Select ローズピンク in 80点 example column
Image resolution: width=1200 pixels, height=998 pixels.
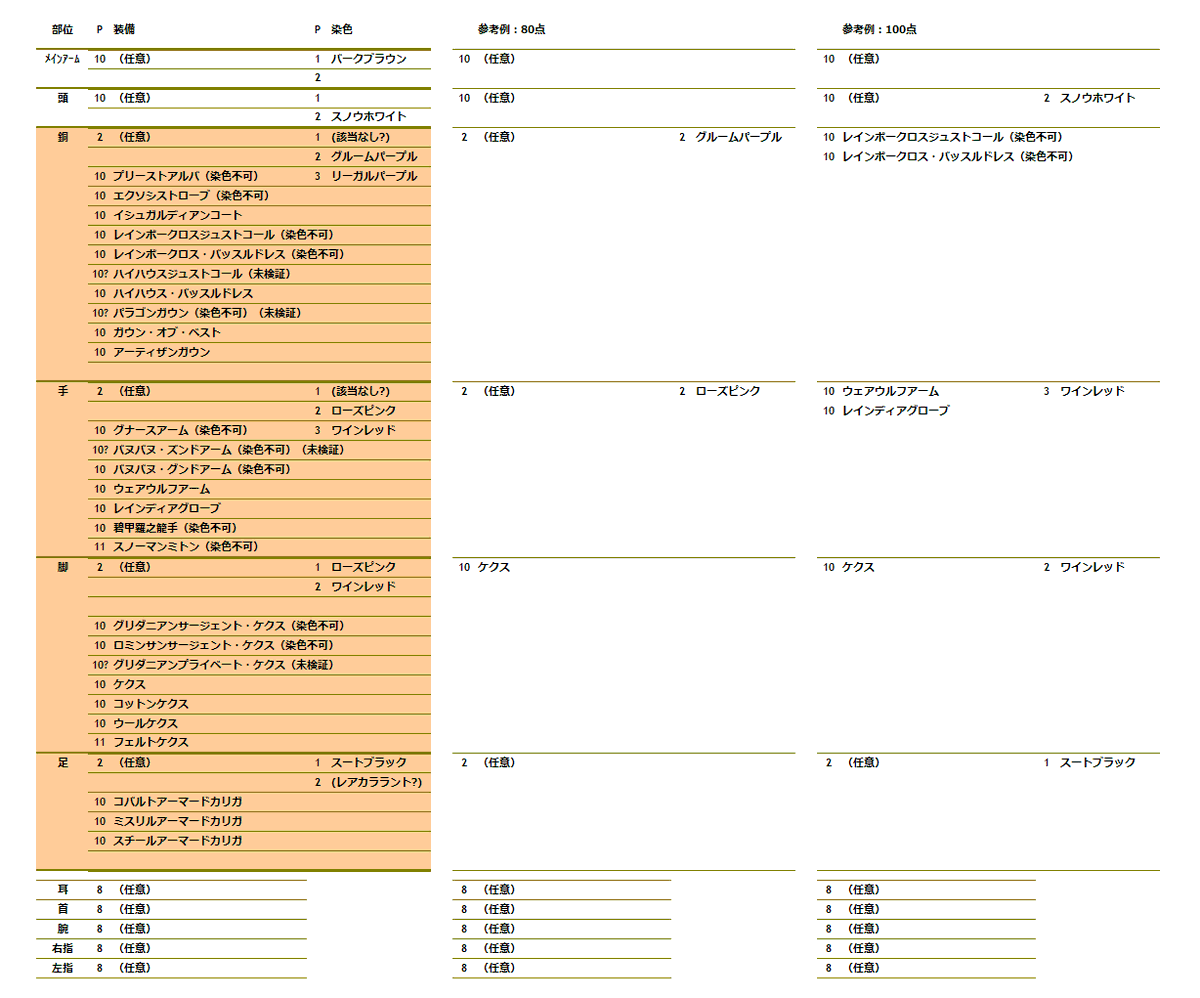[727, 391]
